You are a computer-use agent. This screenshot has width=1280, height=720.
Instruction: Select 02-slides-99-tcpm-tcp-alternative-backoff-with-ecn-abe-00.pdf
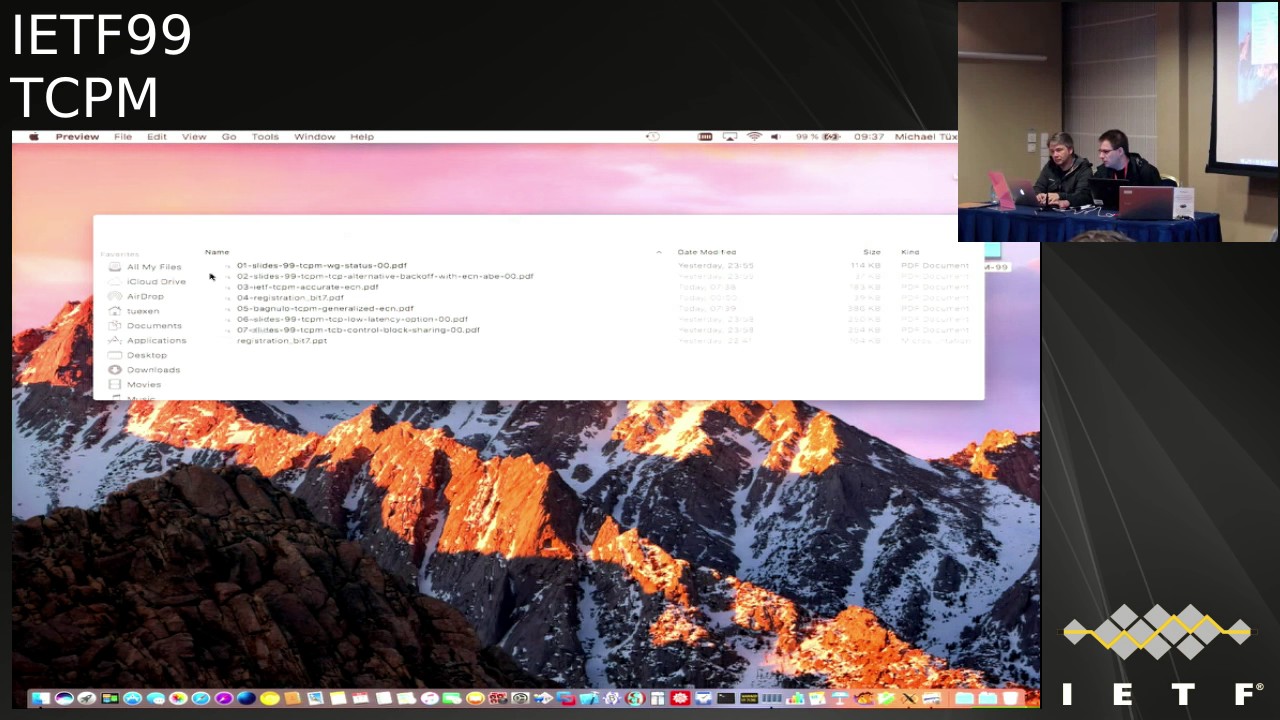385,276
